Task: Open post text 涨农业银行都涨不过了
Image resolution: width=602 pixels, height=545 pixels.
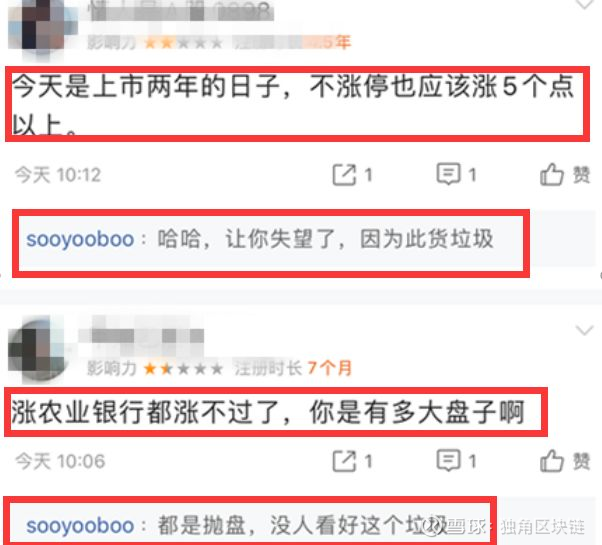Action: tap(268, 412)
